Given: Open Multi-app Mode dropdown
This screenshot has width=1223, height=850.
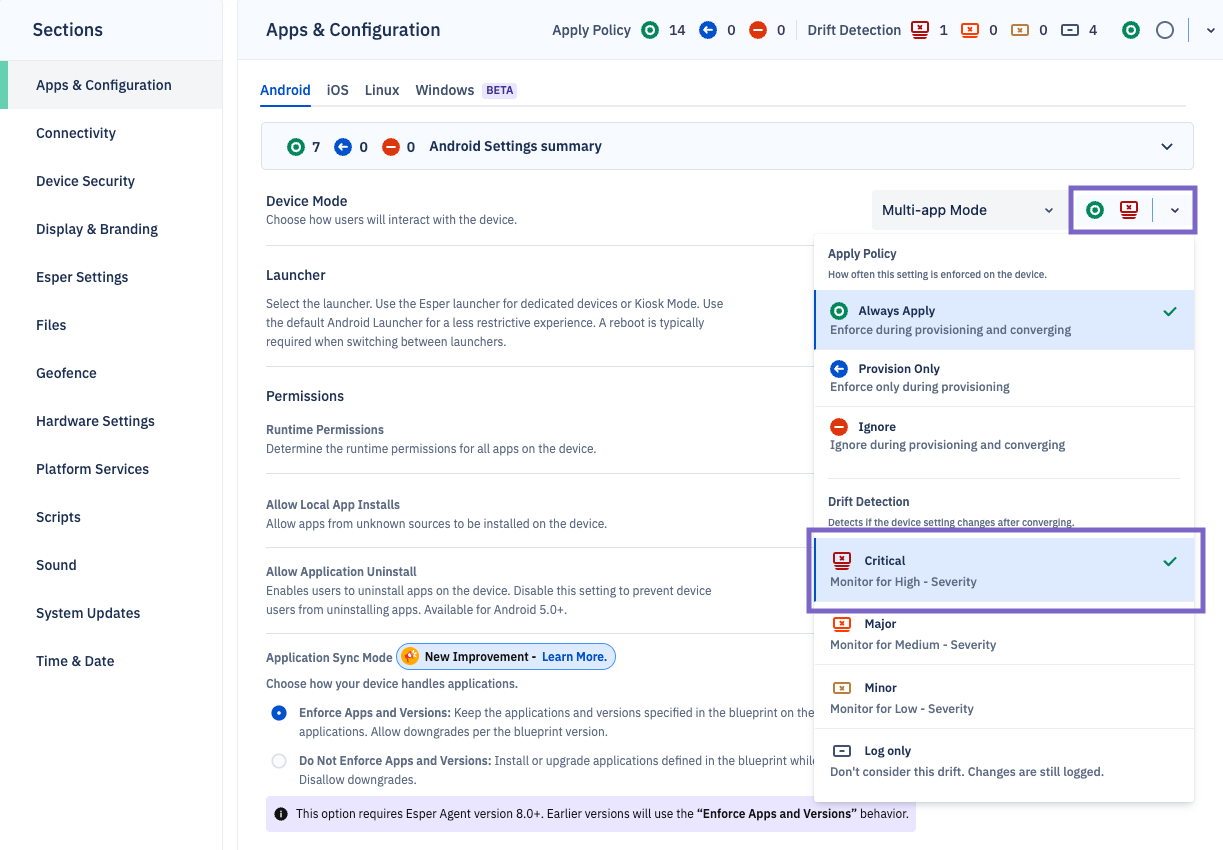Looking at the screenshot, I should pyautogui.click(x=967, y=210).
